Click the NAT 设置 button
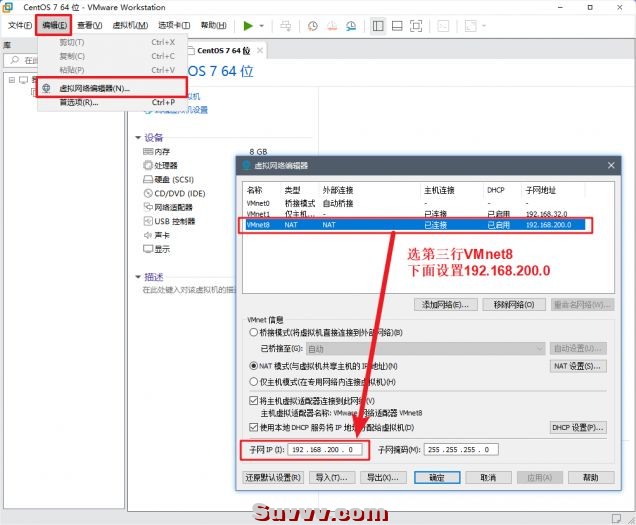This screenshot has height=525, width=636. tap(578, 366)
